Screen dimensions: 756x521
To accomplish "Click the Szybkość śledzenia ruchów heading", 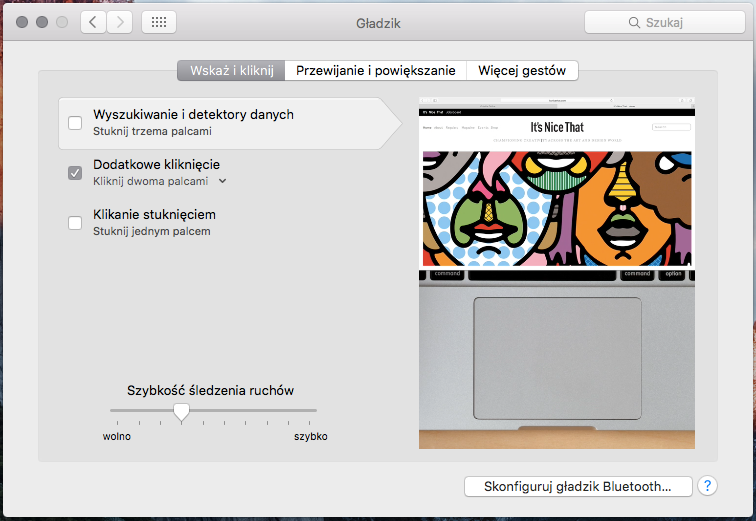I will [210, 390].
